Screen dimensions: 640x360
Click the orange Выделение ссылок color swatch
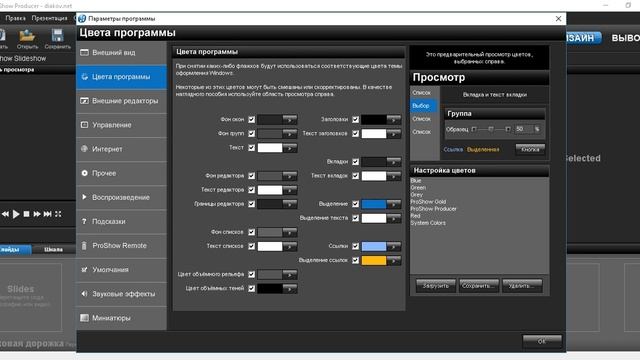click(374, 260)
